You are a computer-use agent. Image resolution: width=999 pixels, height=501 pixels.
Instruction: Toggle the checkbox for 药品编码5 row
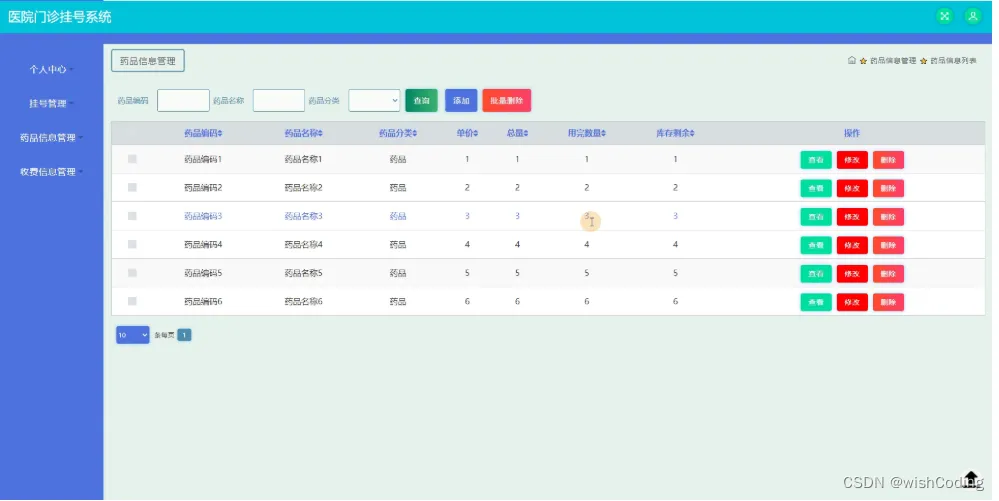(x=132, y=273)
